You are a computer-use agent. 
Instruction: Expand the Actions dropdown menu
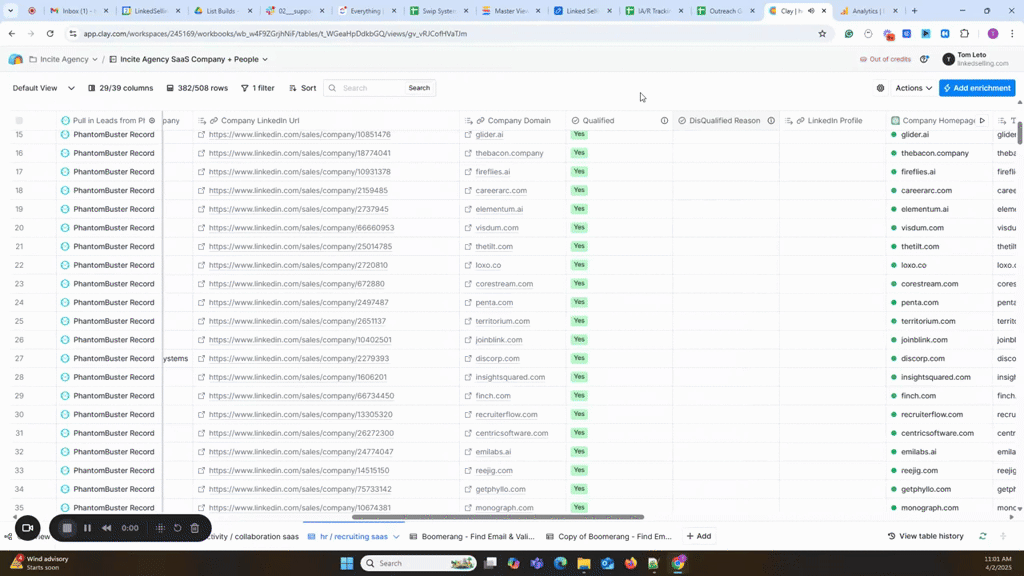coord(913,88)
